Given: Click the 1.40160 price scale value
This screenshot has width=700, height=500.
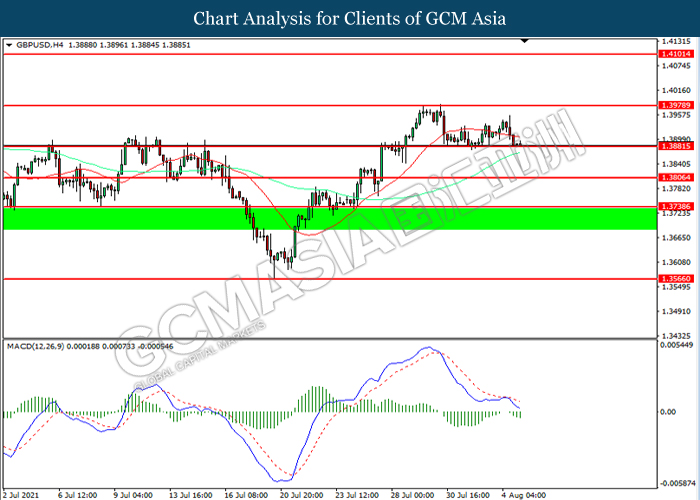Looking at the screenshot, I should (676, 91).
